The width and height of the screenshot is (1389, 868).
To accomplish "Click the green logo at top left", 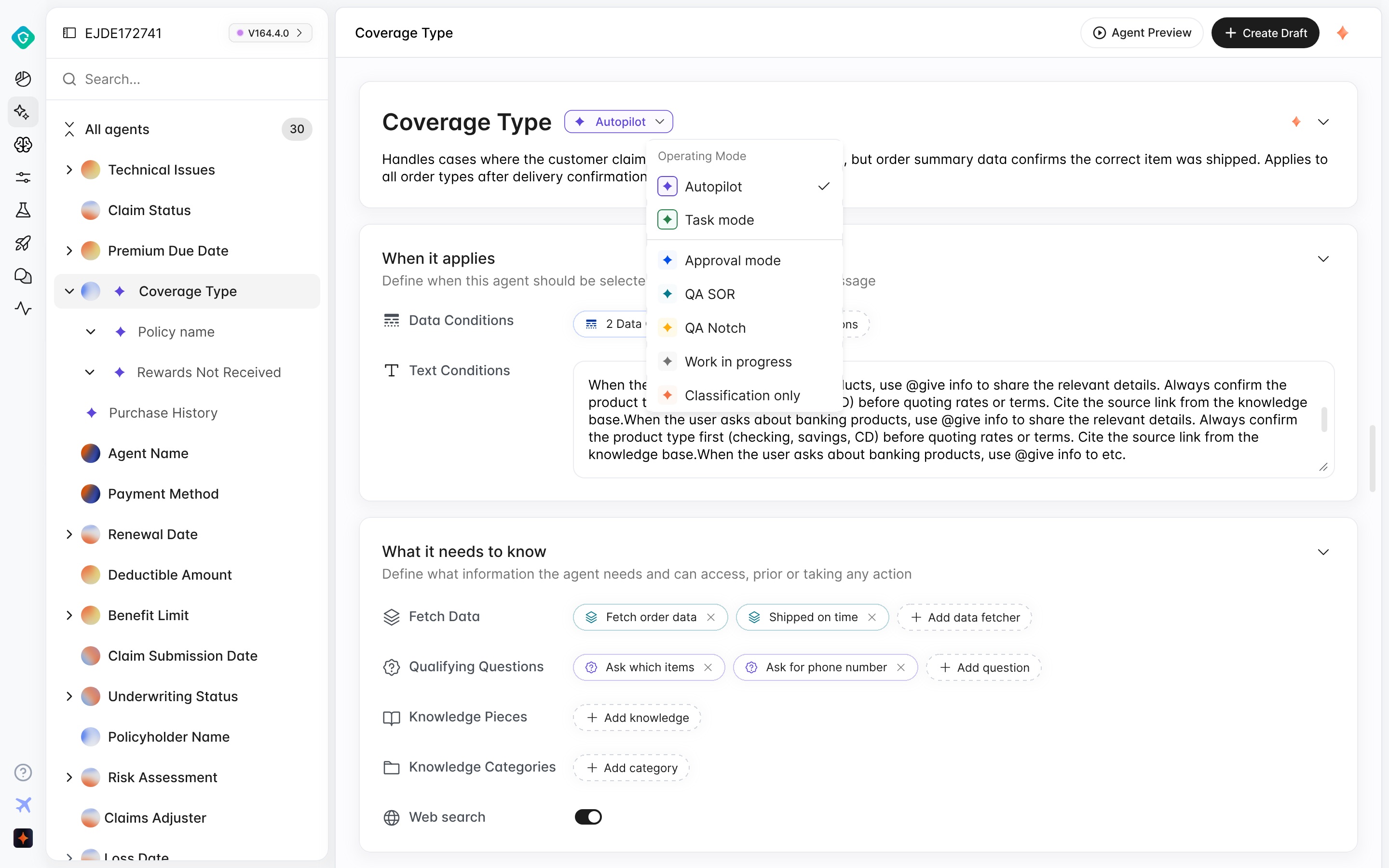I will click(23, 37).
